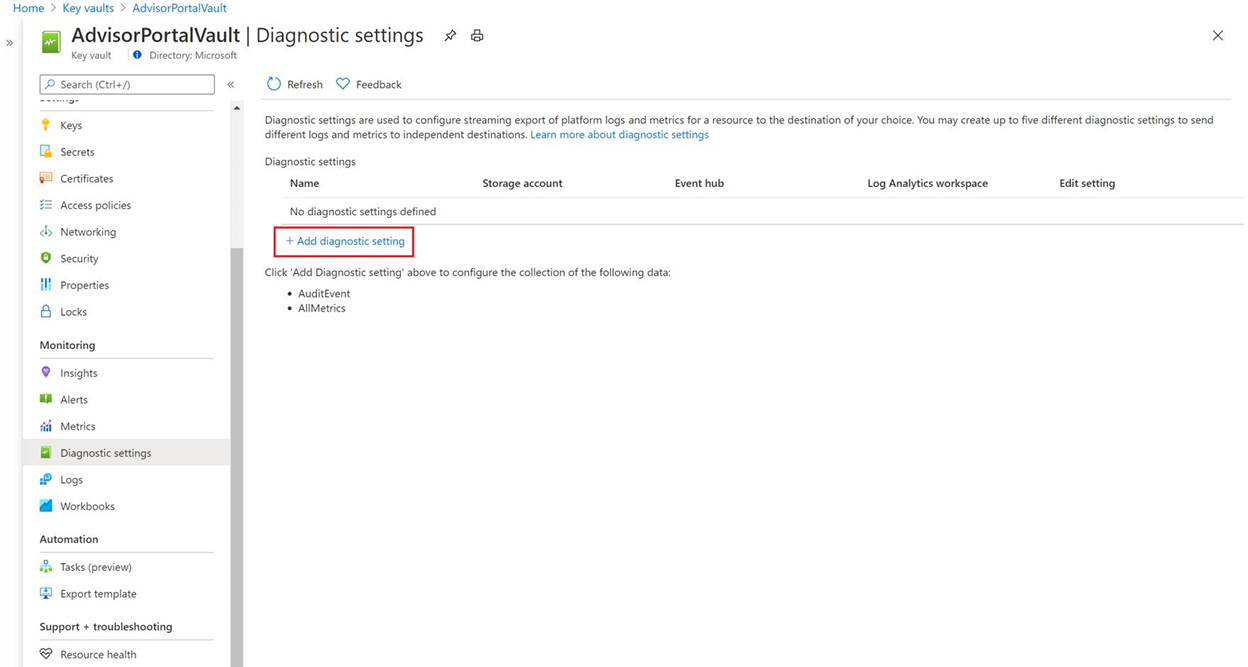Viewport: 1248px width, 667px height.
Task: Click the Metrics chart icon
Action: pyautogui.click(x=46, y=426)
